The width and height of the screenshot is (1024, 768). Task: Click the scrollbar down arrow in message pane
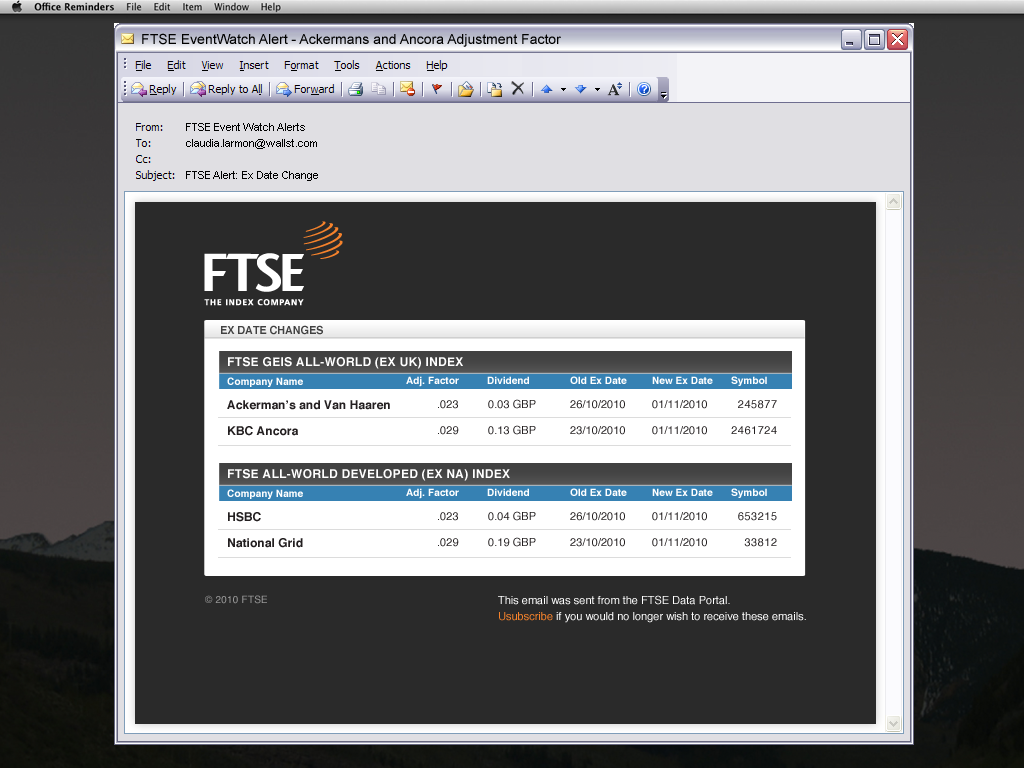point(893,724)
